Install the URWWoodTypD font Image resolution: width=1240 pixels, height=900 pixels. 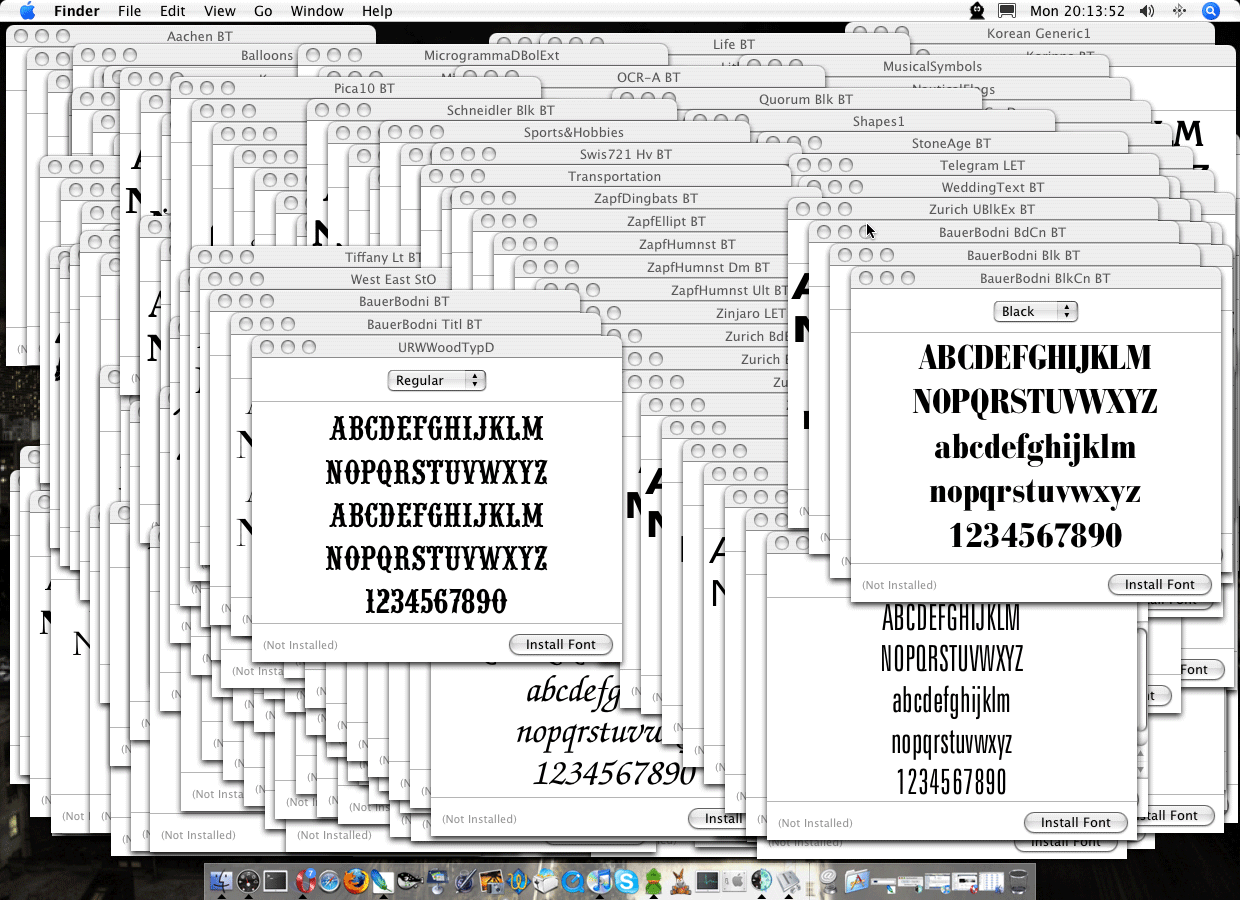[561, 645]
